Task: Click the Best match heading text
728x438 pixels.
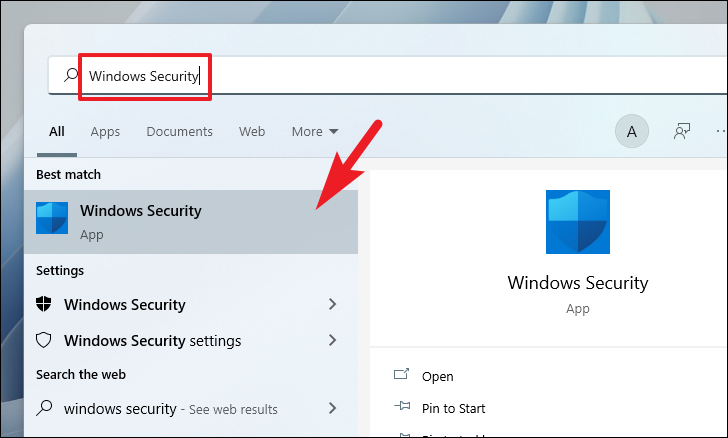Action: tap(68, 175)
